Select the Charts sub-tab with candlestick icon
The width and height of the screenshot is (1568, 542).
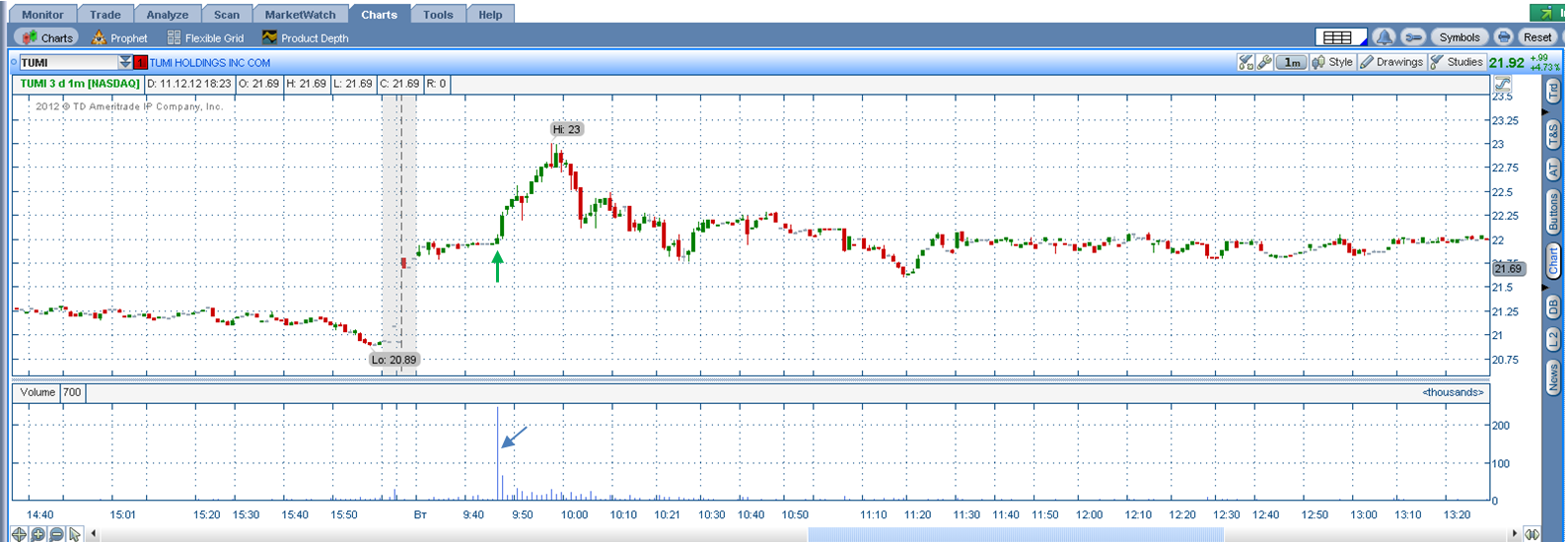coord(47,37)
